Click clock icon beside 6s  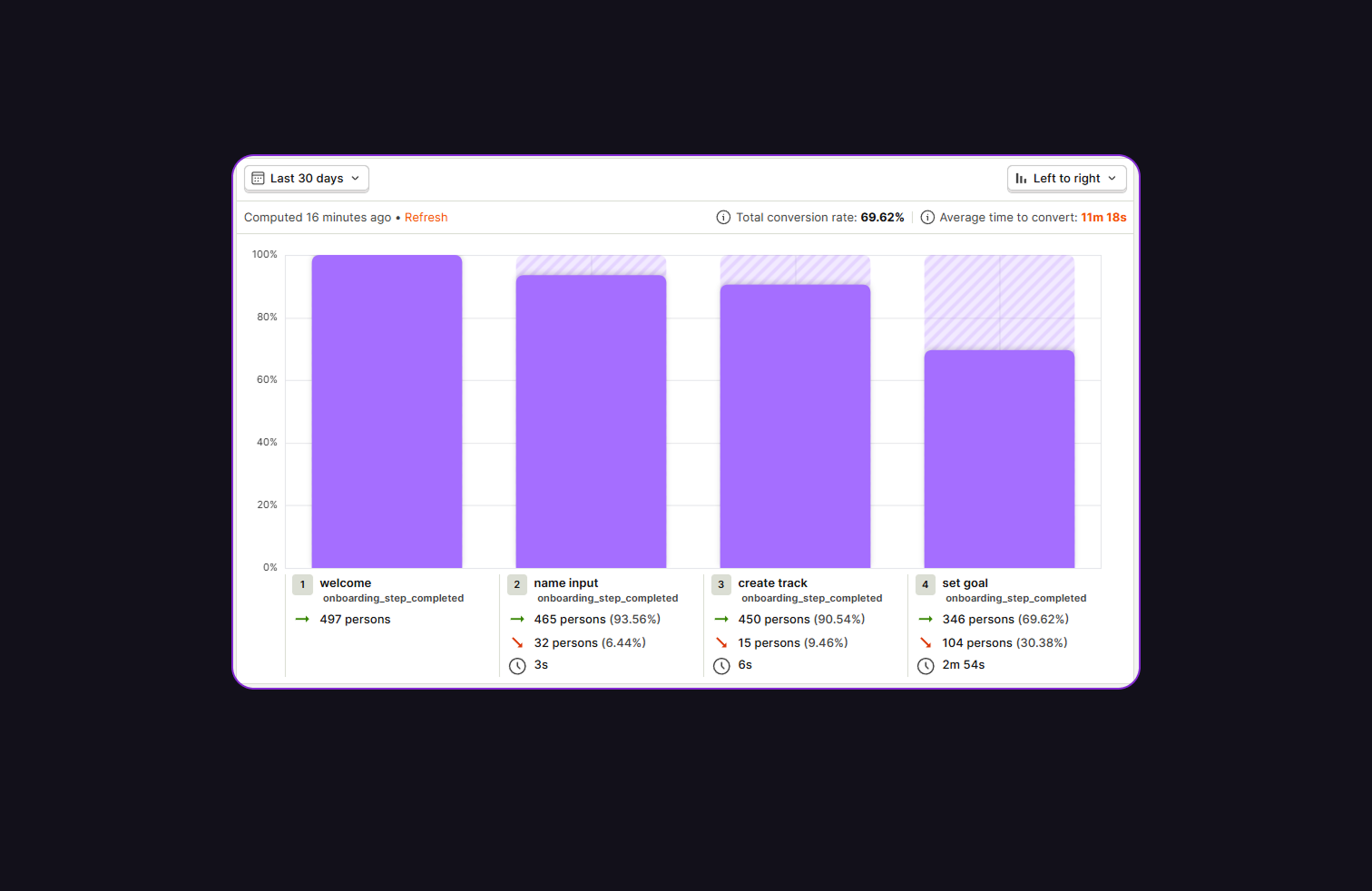[x=721, y=666]
